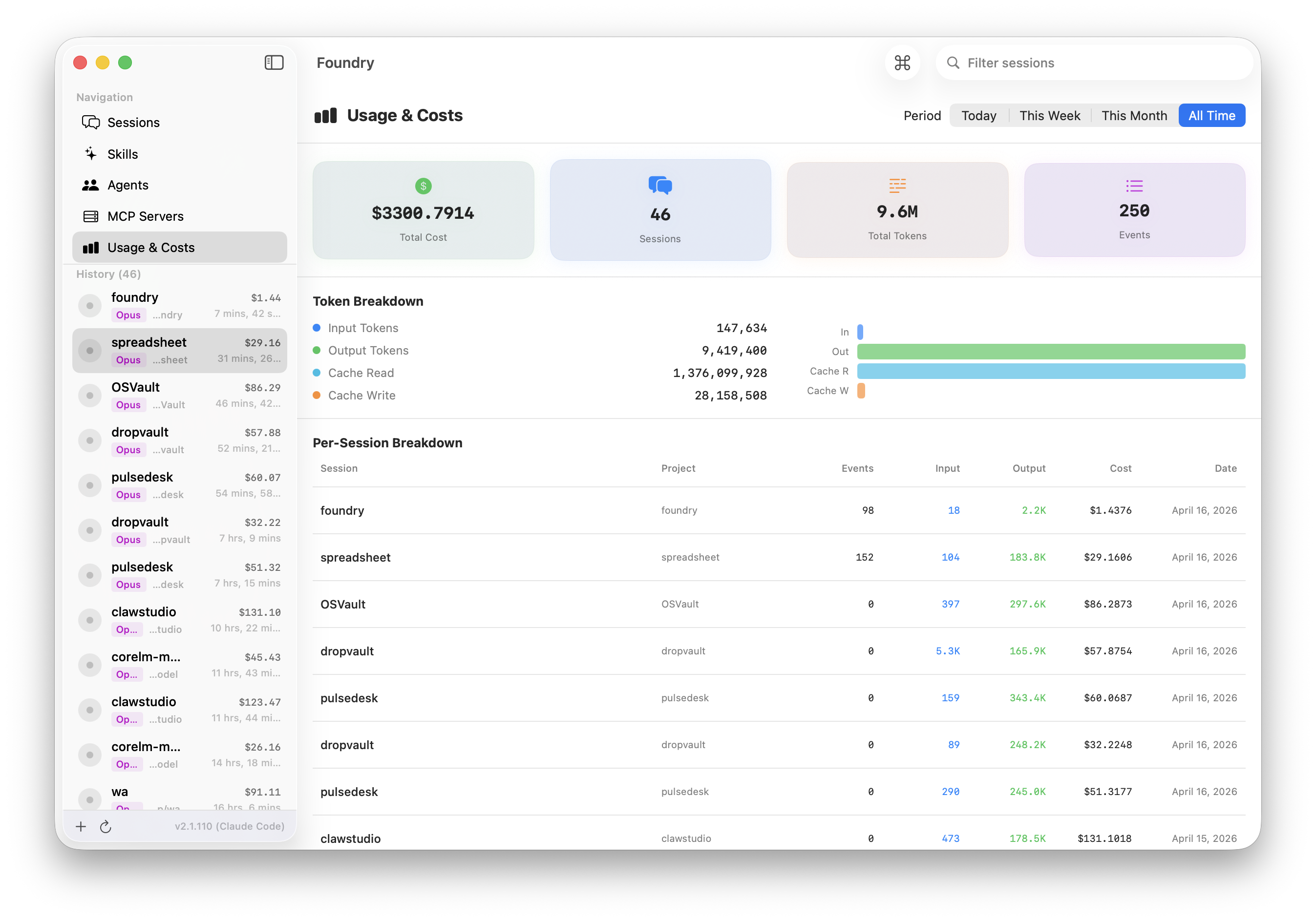Click the Filter sessions search field
1316x922 pixels.
click(x=1092, y=63)
